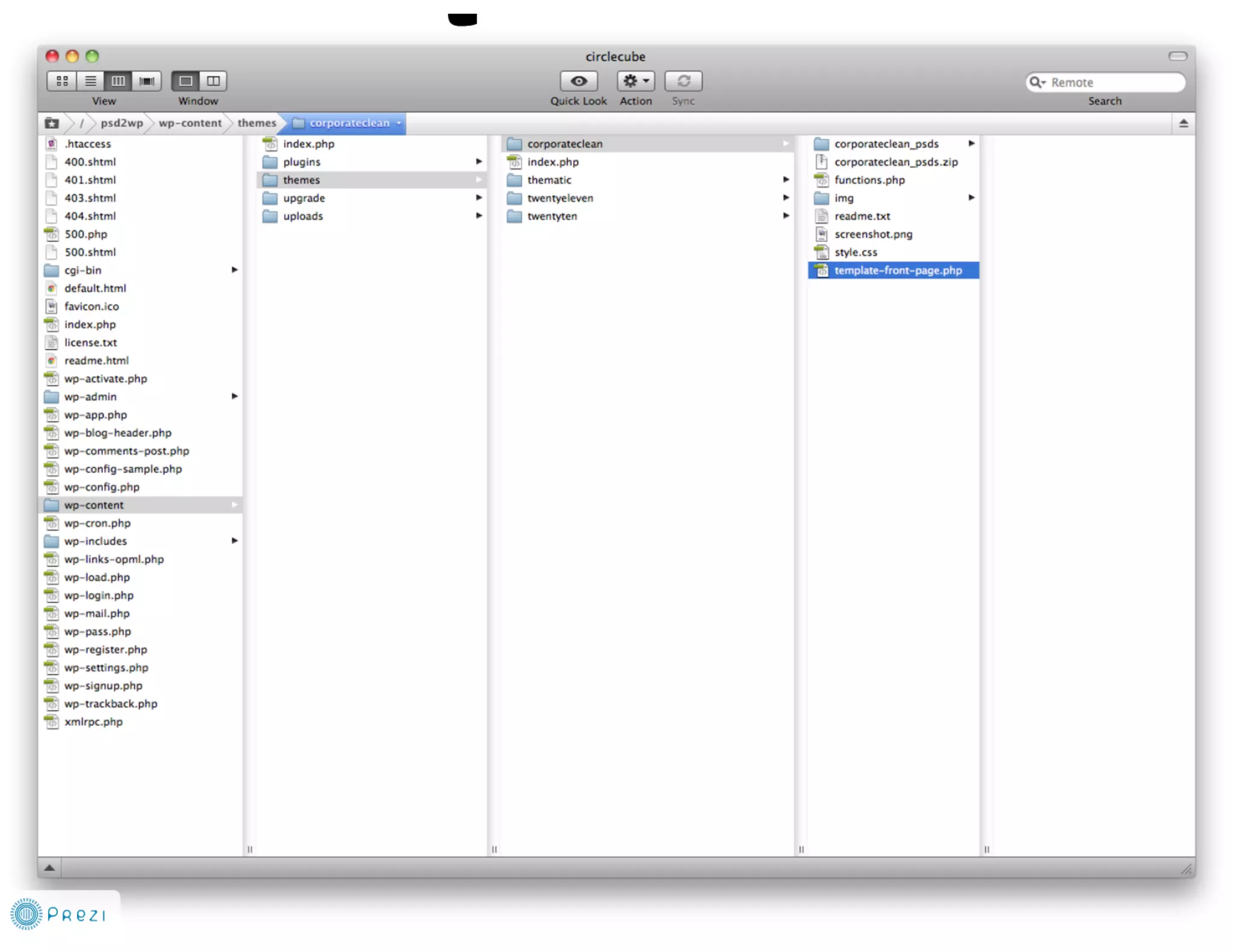The width and height of the screenshot is (1233, 952).
Task: Click the bottom-left panel toggle arrow
Action: coord(50,868)
